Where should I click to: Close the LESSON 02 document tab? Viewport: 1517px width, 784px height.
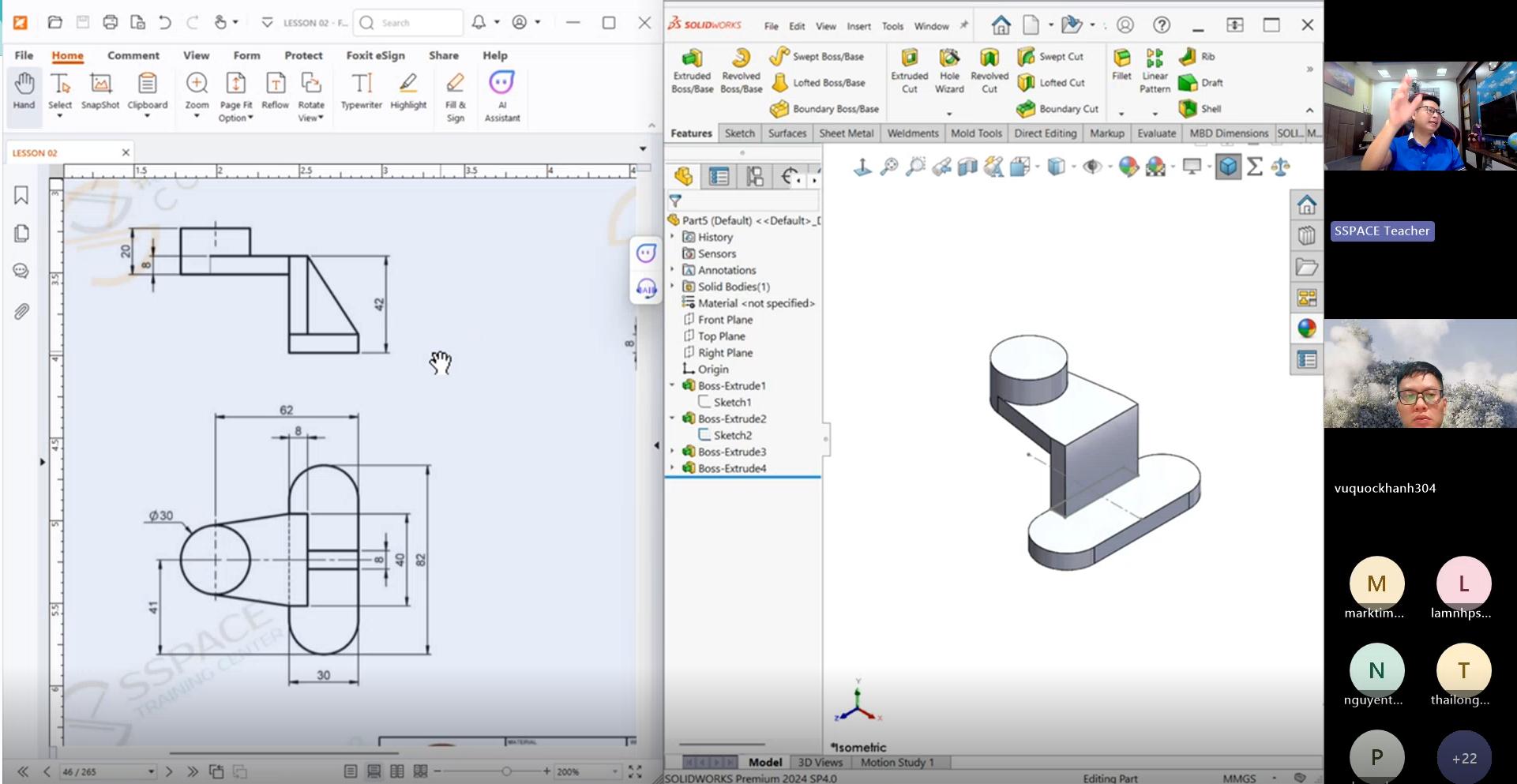click(126, 152)
